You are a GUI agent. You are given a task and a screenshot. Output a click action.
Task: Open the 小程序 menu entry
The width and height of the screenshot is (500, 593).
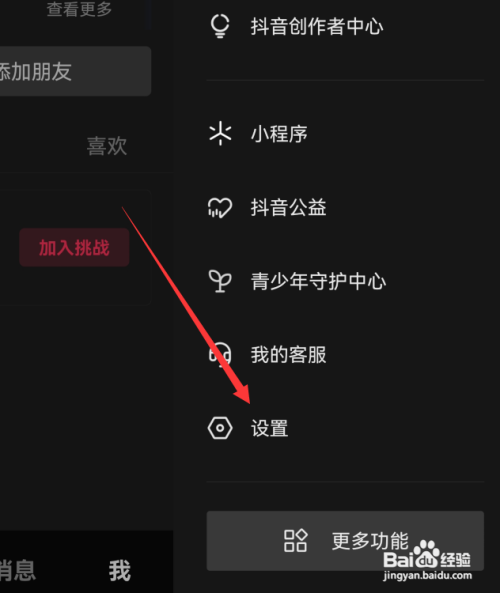coord(279,134)
